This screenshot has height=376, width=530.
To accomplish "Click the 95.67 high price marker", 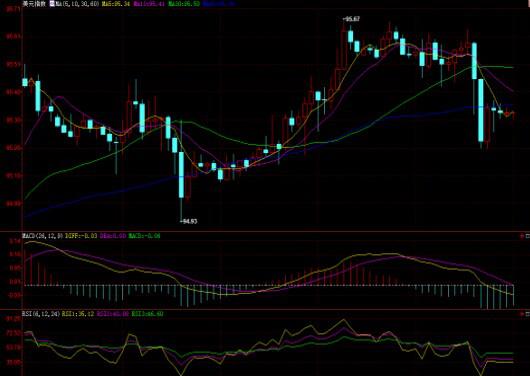I will (352, 19).
